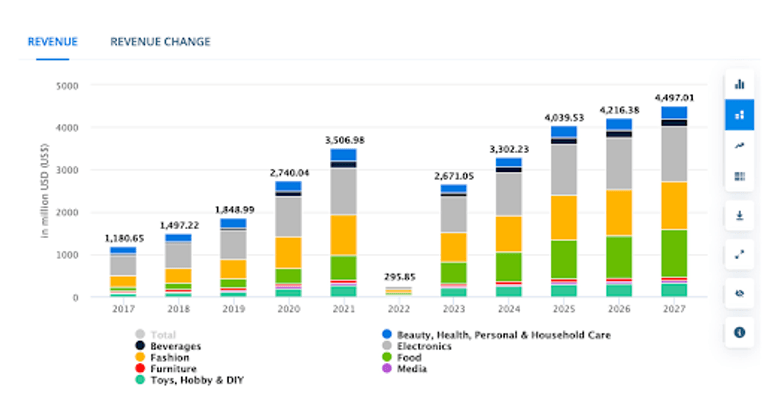Click the 295.85 value label

[x=400, y=277]
